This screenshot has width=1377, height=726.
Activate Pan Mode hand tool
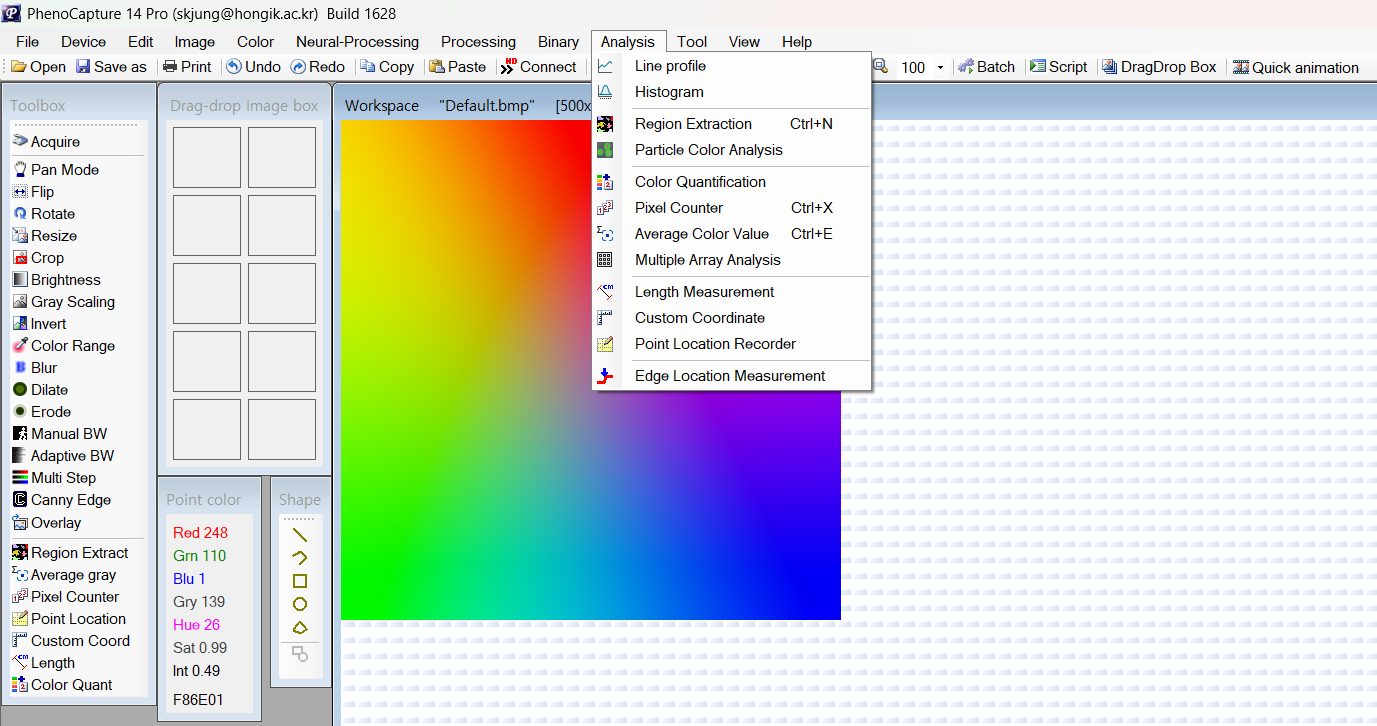tap(56, 170)
